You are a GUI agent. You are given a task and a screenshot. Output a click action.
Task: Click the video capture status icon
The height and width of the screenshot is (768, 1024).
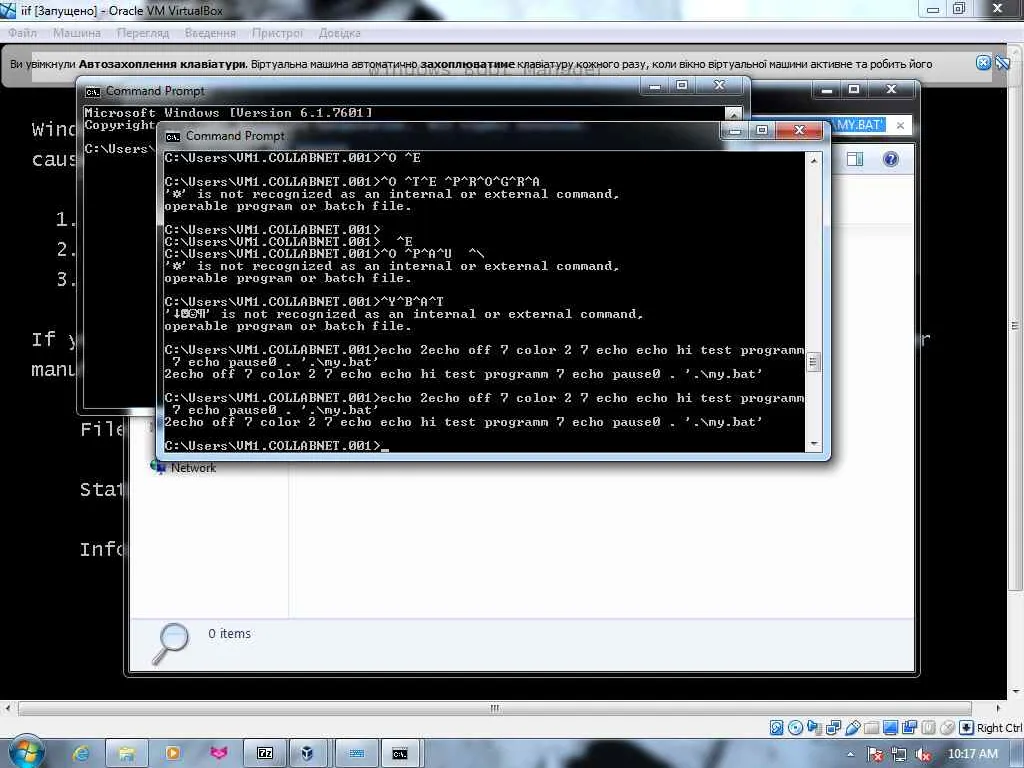[x=909, y=728]
